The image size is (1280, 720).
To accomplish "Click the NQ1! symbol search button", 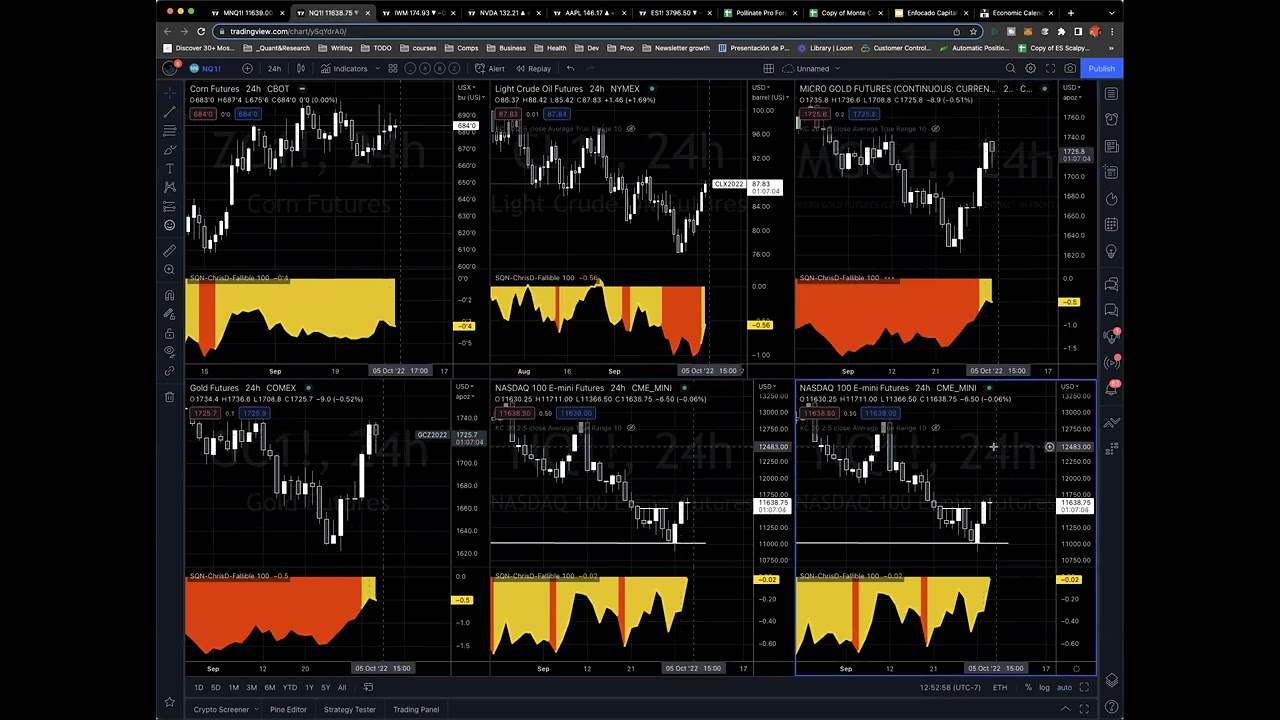I will (206, 69).
